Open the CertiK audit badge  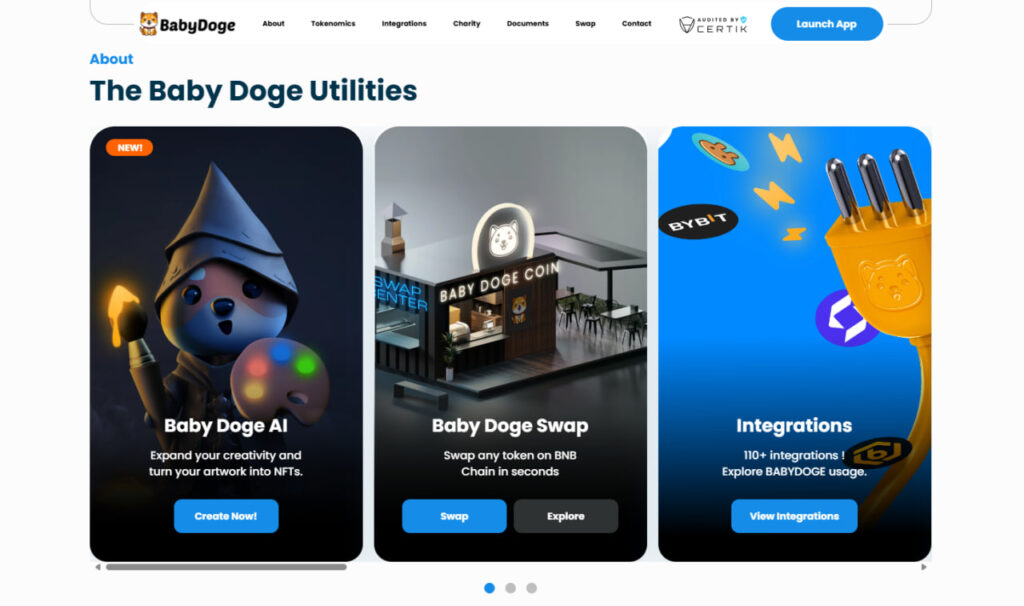(x=712, y=25)
